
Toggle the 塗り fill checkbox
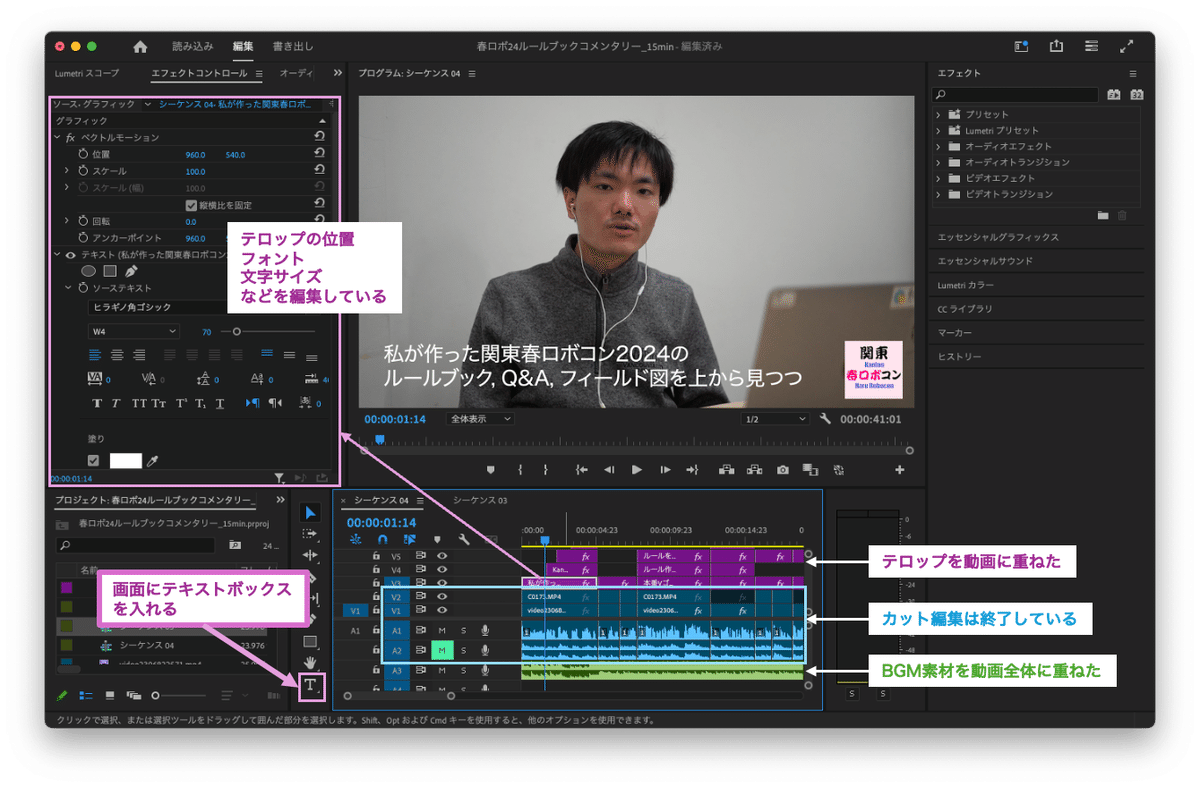94,461
